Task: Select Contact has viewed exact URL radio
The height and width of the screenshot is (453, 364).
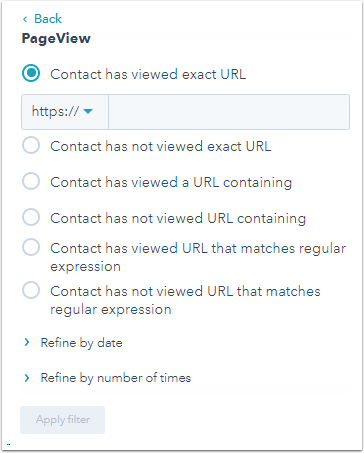Action: tap(31, 73)
